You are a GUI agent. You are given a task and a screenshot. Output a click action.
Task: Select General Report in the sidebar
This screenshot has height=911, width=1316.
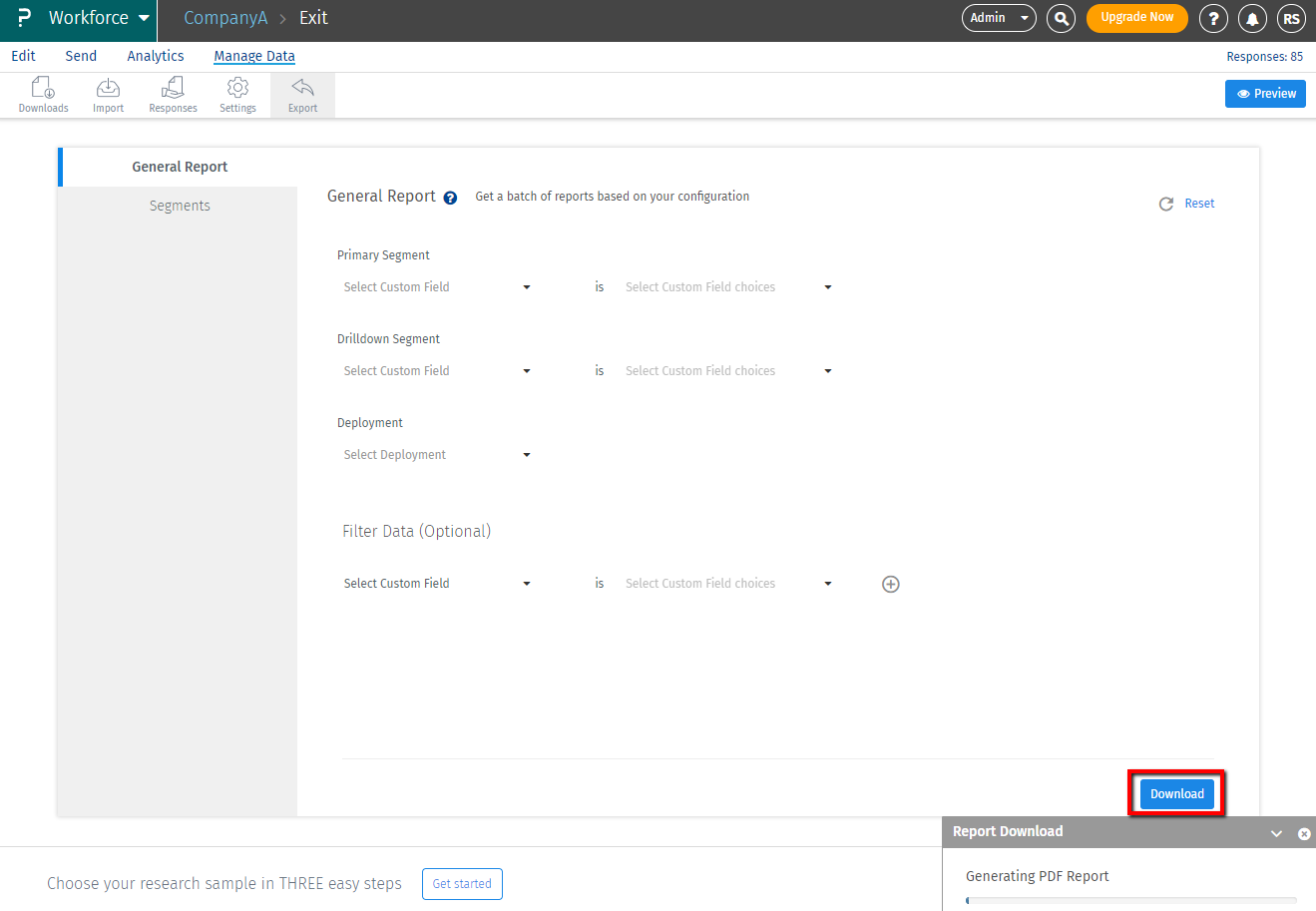click(x=180, y=167)
